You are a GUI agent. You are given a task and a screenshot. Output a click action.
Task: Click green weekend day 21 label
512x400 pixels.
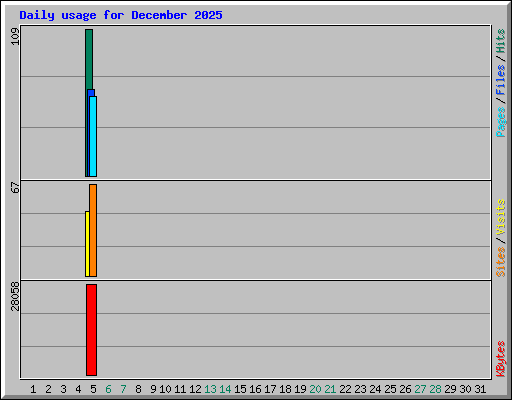coord(330,389)
